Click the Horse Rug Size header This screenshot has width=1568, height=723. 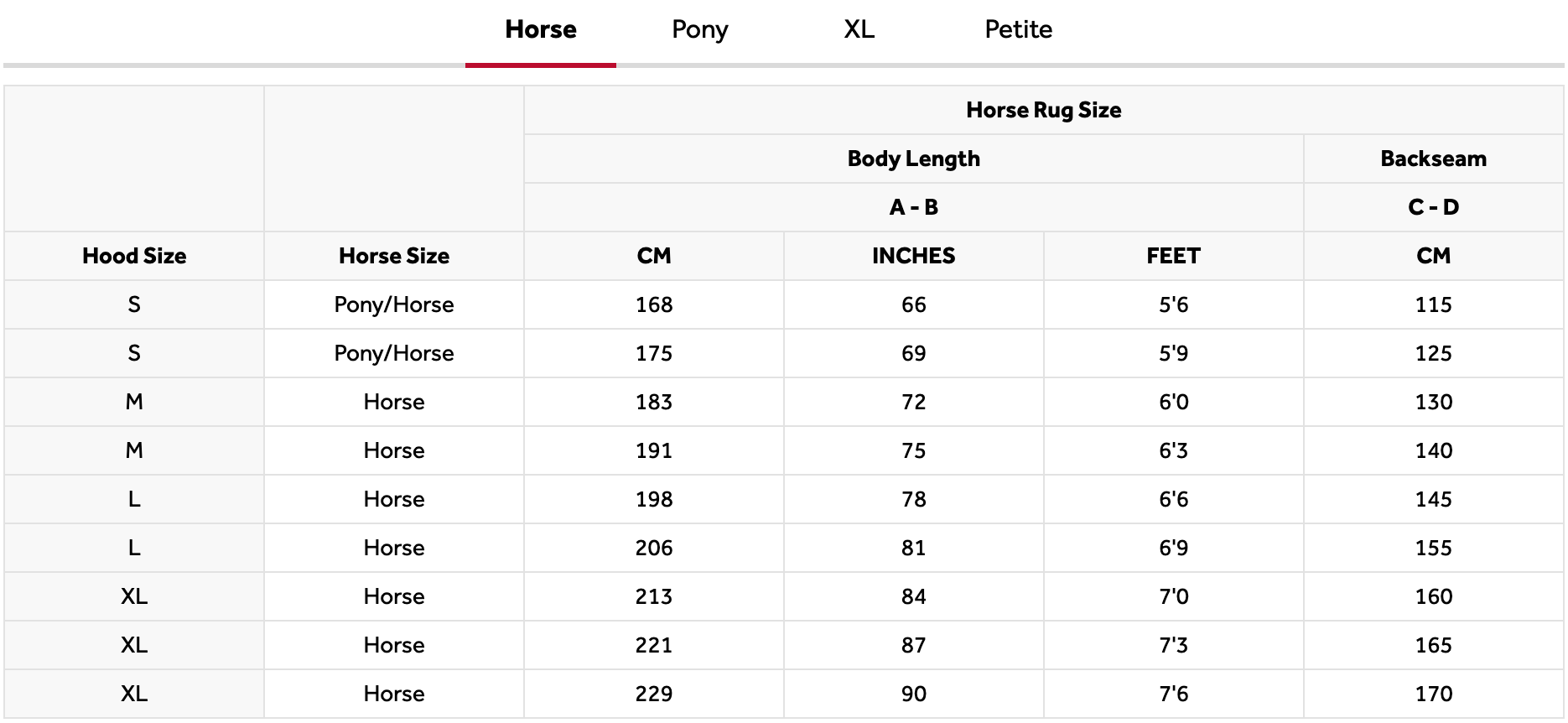(x=1043, y=110)
